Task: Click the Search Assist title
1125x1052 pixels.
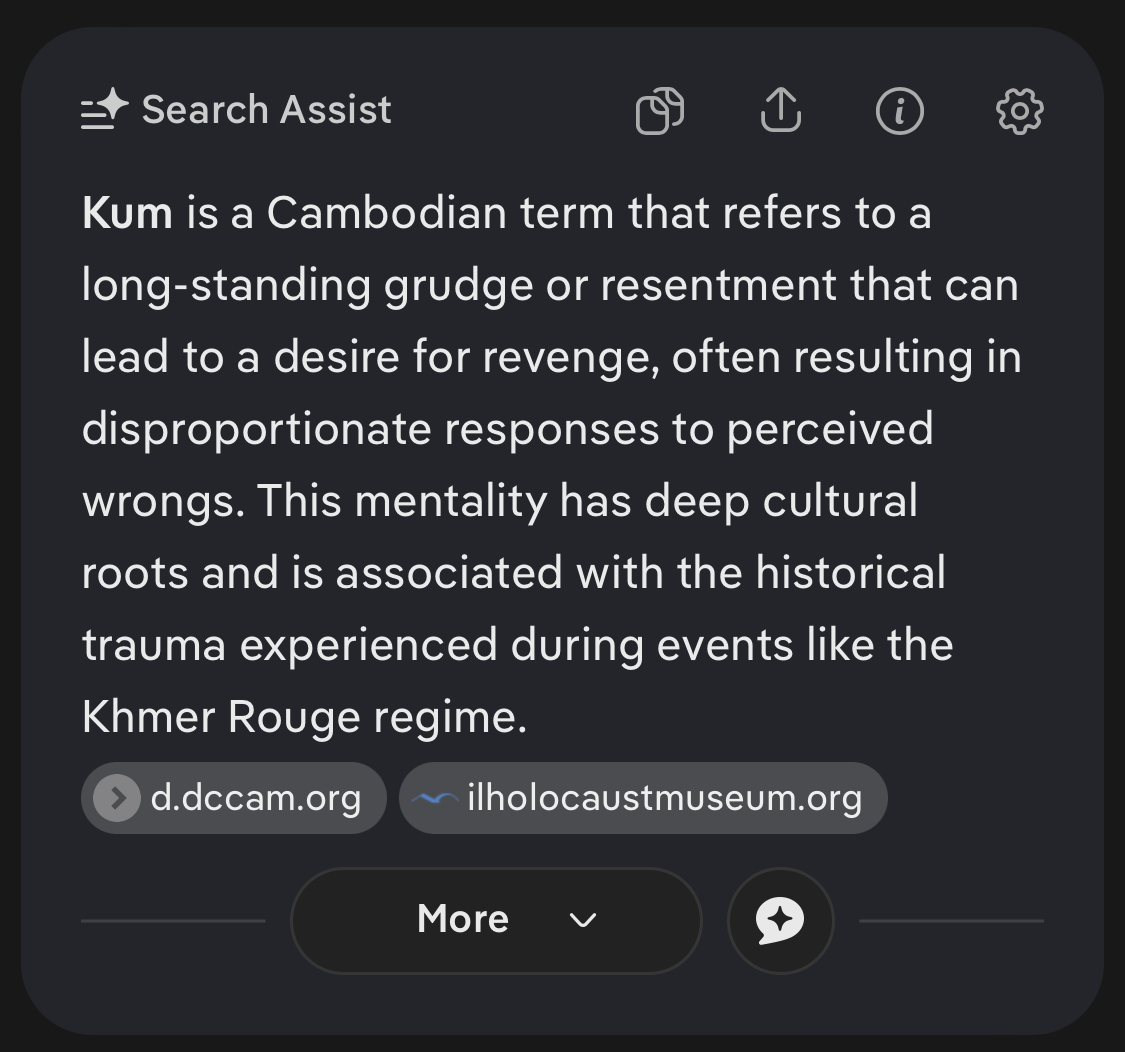Action: (x=267, y=110)
